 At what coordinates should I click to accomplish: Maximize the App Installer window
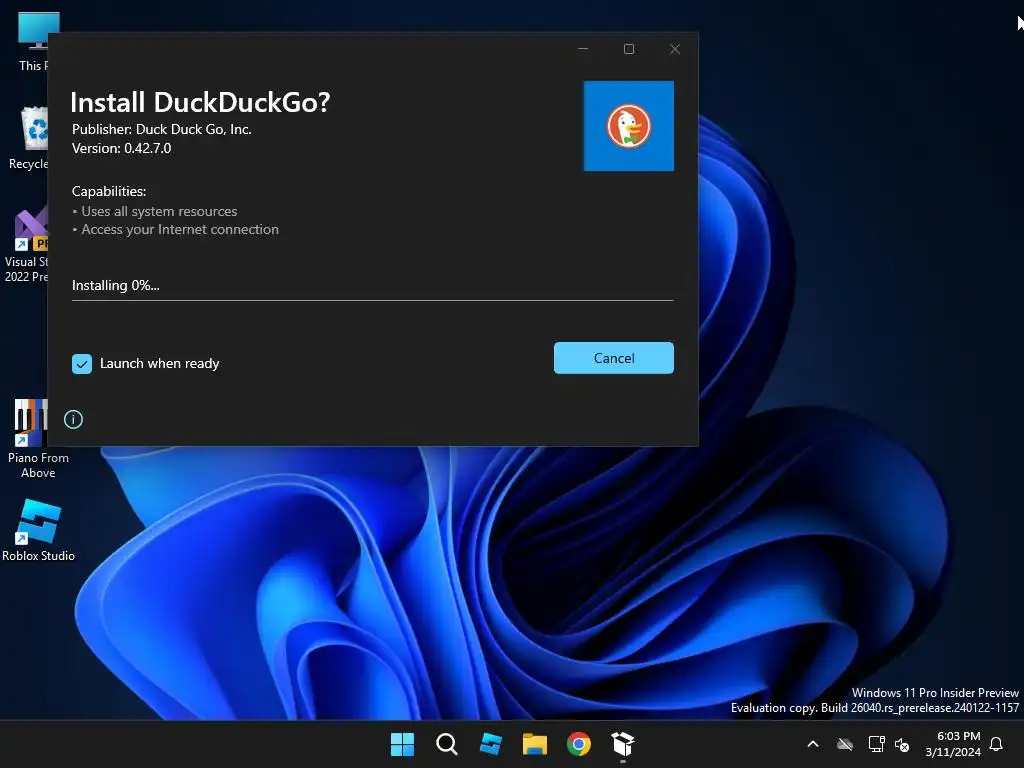(629, 49)
